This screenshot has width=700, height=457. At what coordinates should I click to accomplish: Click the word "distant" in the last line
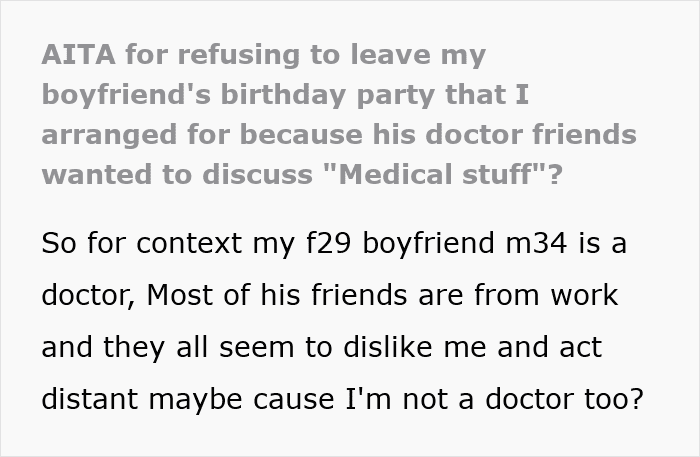tap(89, 399)
